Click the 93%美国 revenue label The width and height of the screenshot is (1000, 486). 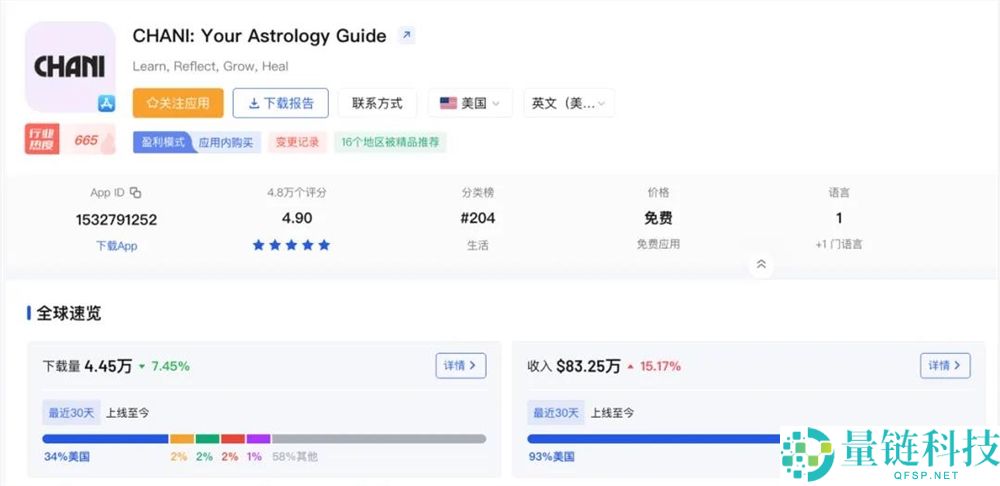click(552, 457)
